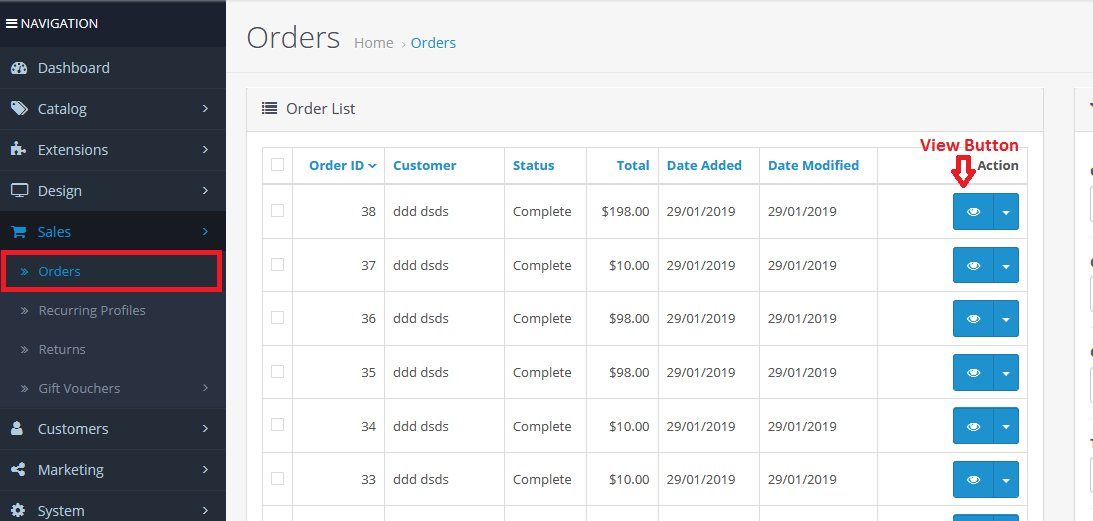
Task: Check the box for order 36
Action: coord(277,317)
